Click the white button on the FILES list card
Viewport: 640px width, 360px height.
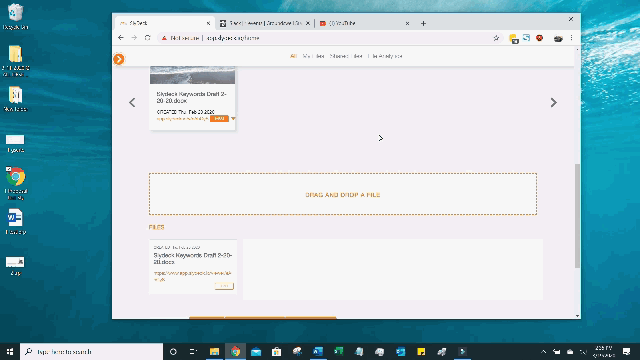click(x=224, y=286)
